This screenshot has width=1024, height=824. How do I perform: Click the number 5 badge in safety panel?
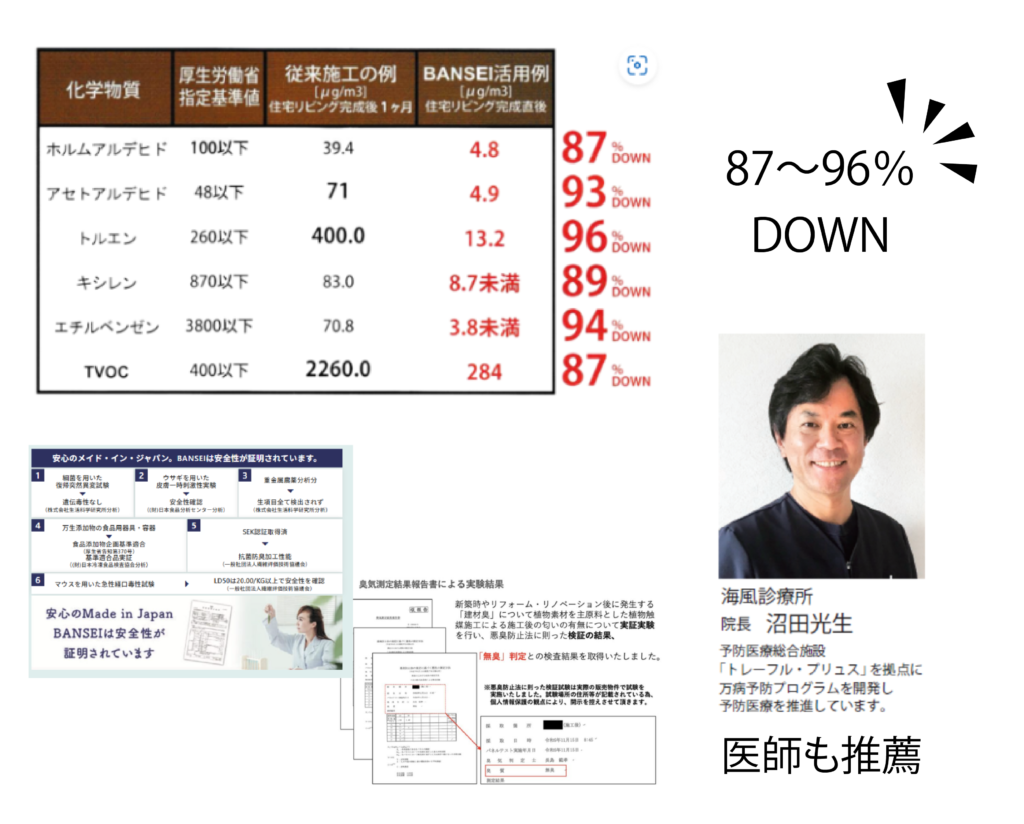click(193, 525)
